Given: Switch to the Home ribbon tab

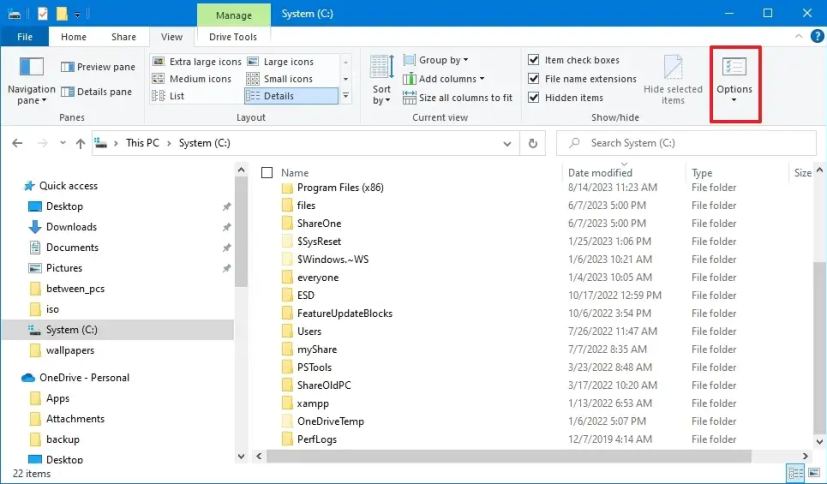Looking at the screenshot, I should (x=73, y=36).
